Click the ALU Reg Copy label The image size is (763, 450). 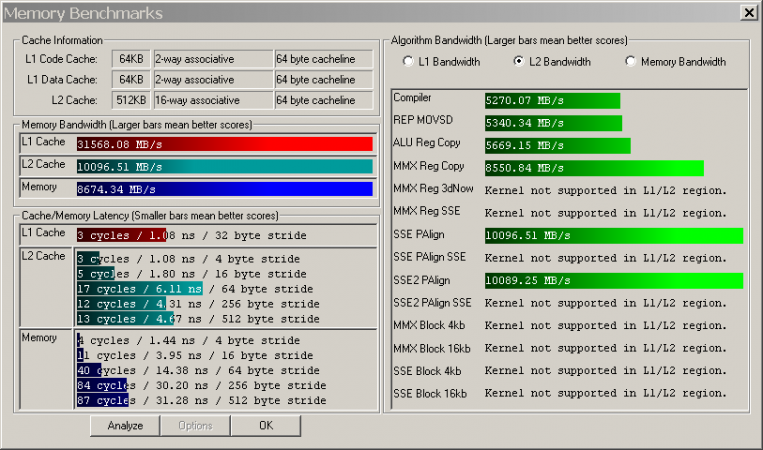point(427,143)
